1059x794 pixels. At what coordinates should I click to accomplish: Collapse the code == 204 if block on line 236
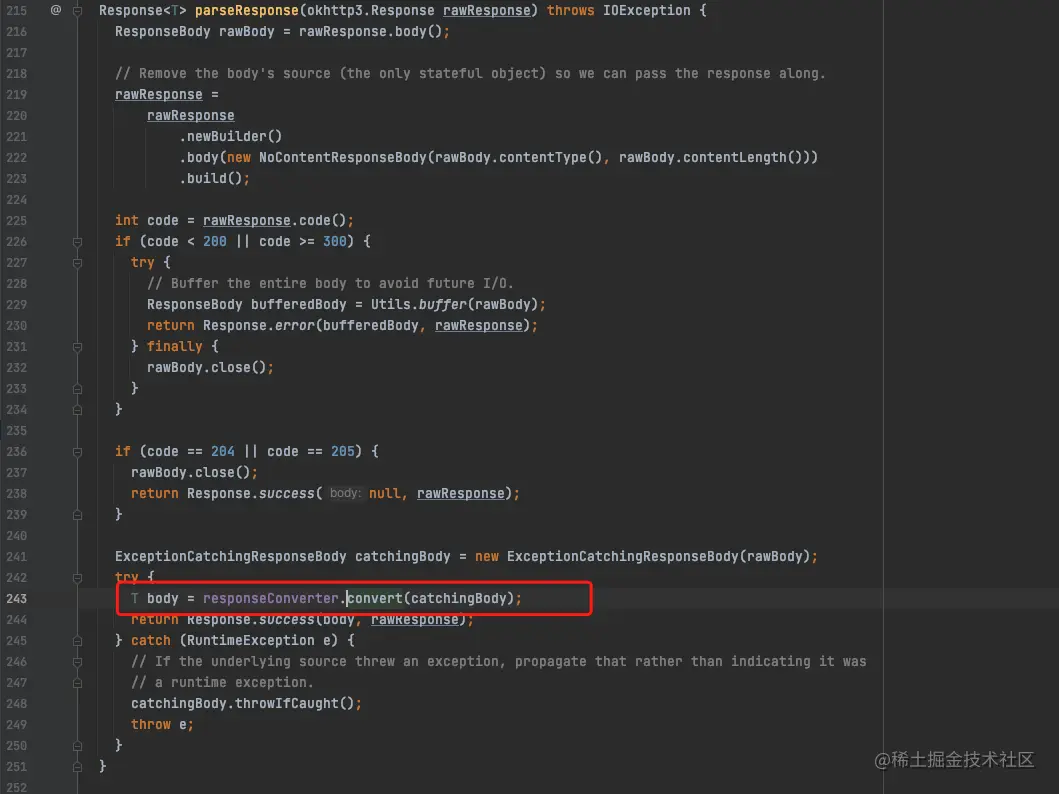(x=78, y=452)
